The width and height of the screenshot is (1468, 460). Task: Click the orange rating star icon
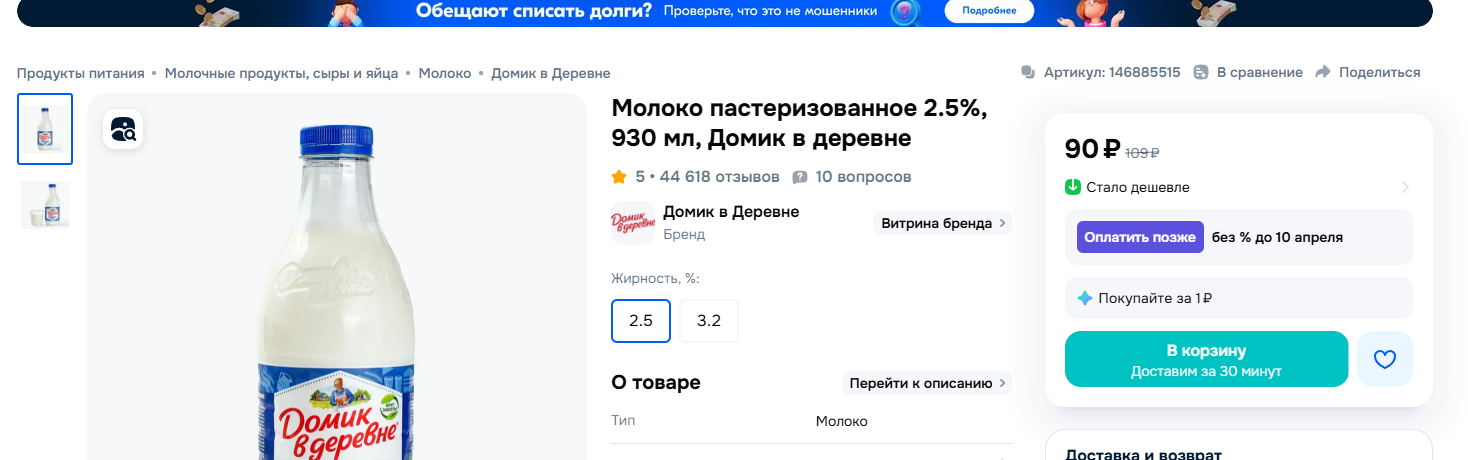point(619,177)
